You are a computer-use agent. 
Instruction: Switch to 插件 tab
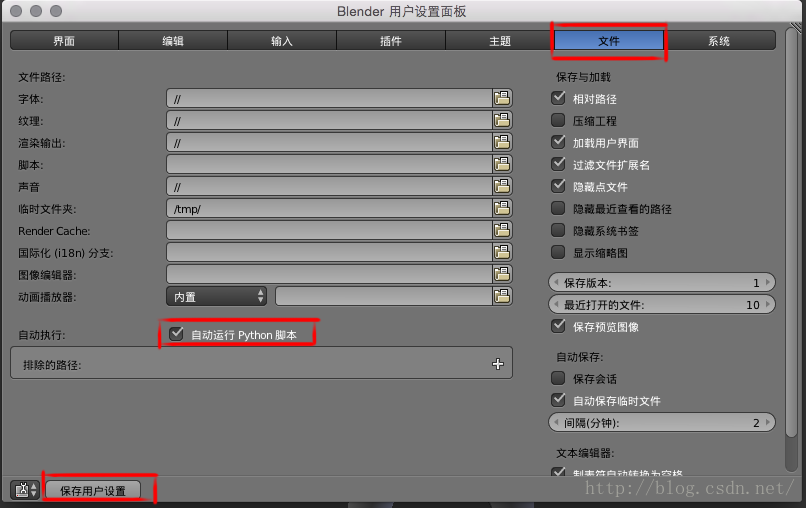391,41
